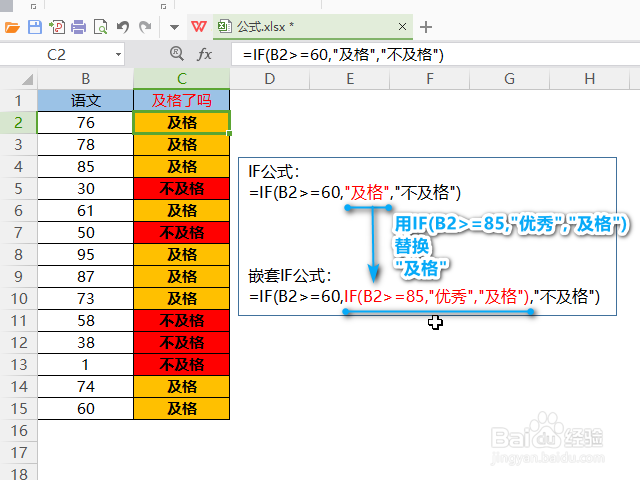Screen dimensions: 640x480
Task: Add a new document tab
Action: pyautogui.click(x=426, y=27)
